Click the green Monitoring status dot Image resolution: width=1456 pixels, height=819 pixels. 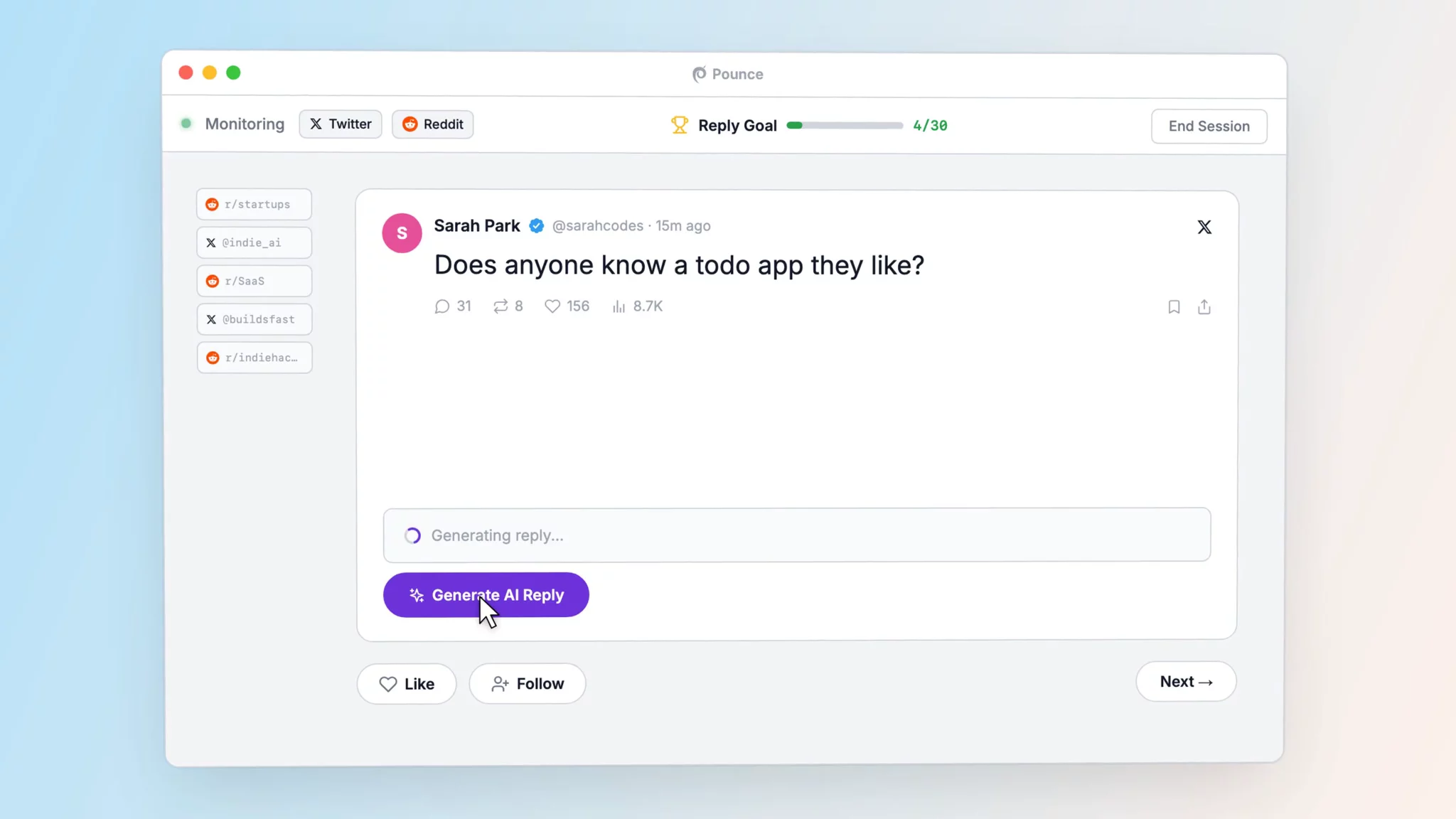point(186,124)
